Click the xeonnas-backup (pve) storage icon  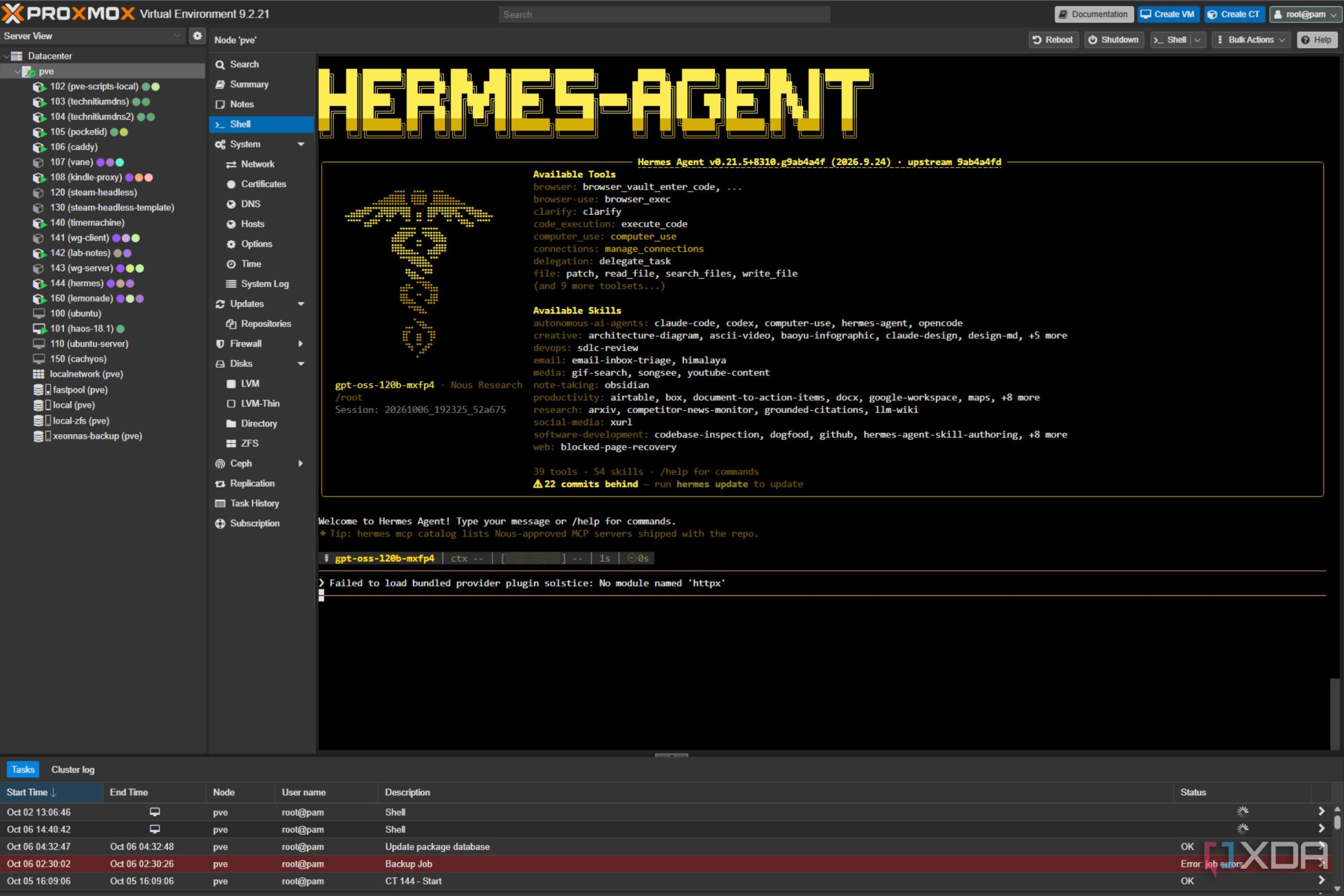(41, 436)
